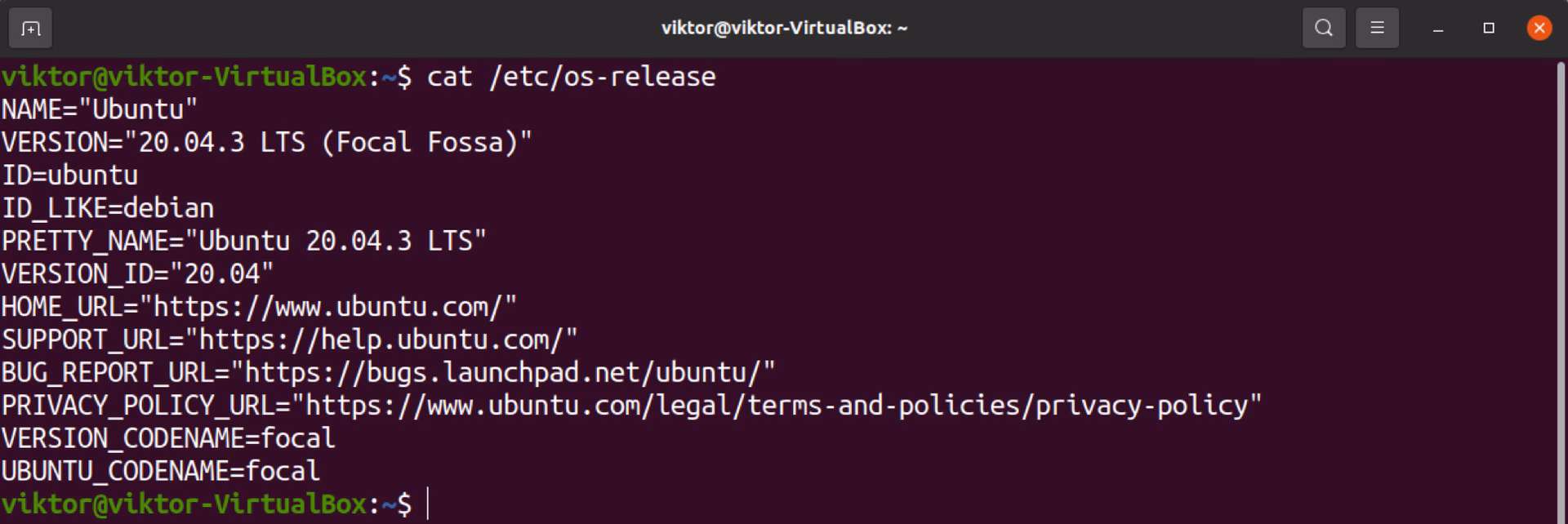Click the New Tab plus icon
The image size is (1568, 524).
coord(29,27)
